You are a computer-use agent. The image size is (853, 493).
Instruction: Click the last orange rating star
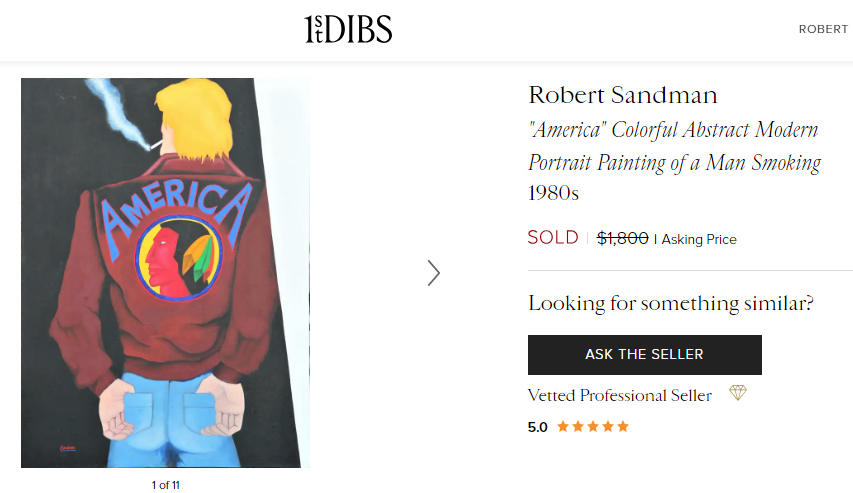pos(623,427)
